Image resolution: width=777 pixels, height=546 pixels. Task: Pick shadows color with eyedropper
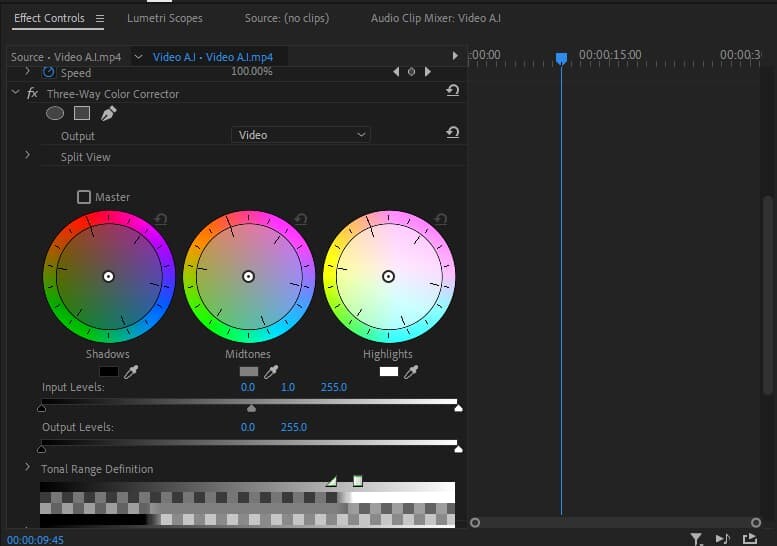(x=130, y=372)
